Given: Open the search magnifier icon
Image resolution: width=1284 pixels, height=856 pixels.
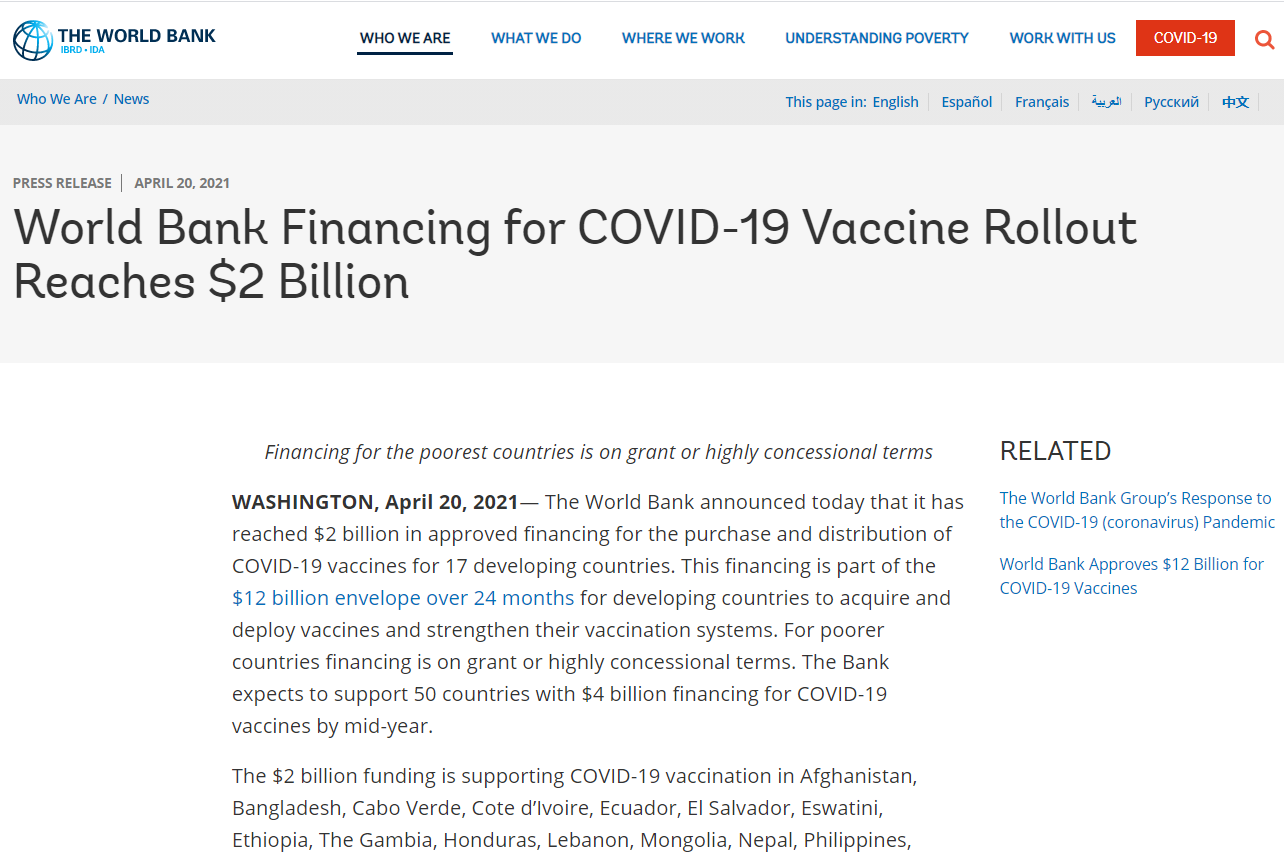Looking at the screenshot, I should click(x=1264, y=39).
